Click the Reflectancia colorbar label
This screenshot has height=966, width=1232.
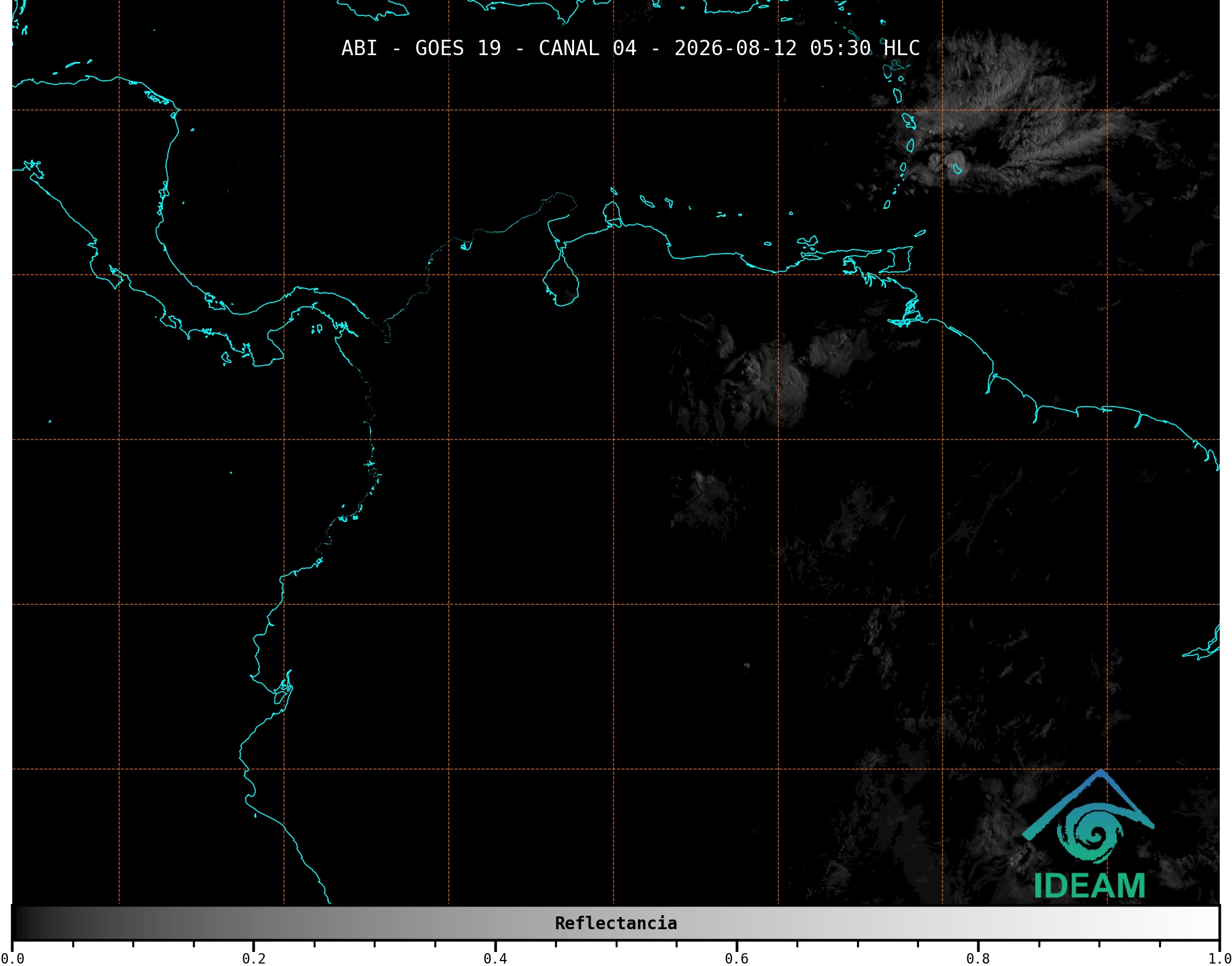pyautogui.click(x=616, y=923)
